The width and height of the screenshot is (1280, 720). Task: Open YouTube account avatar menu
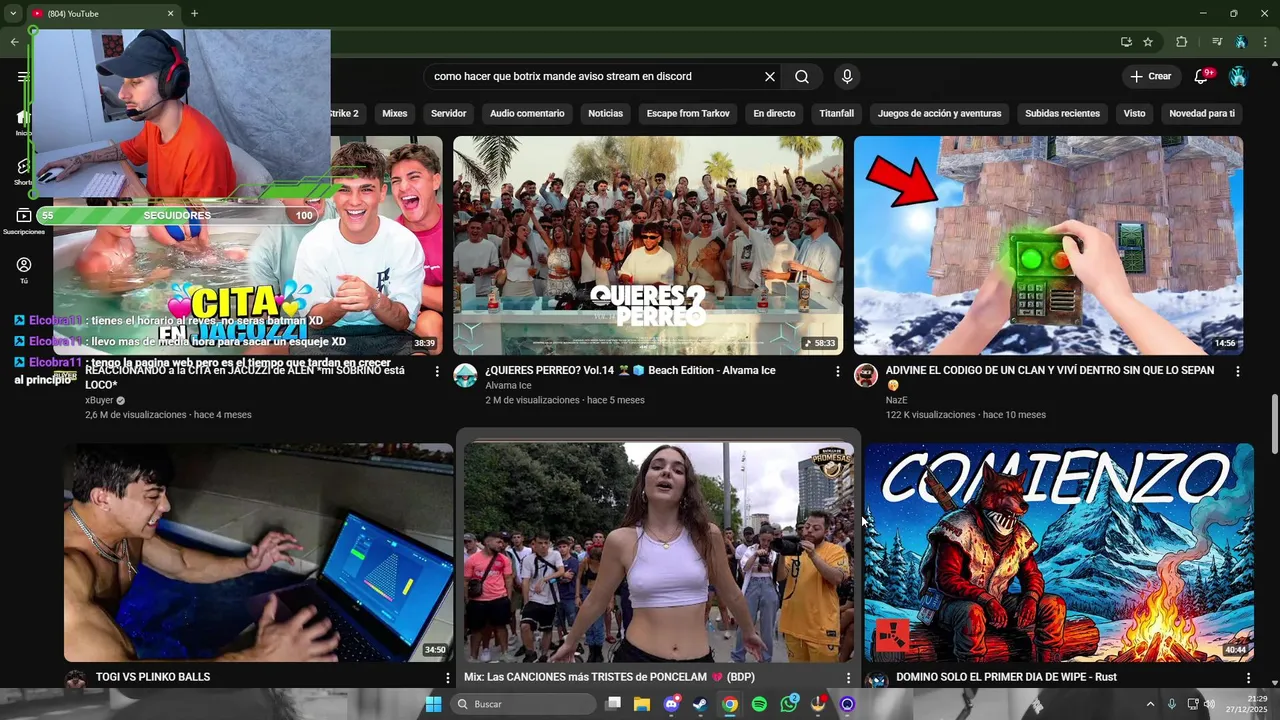coord(1238,76)
